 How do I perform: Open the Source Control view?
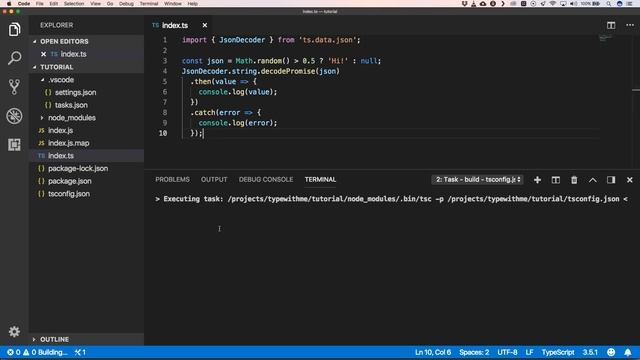point(14,87)
